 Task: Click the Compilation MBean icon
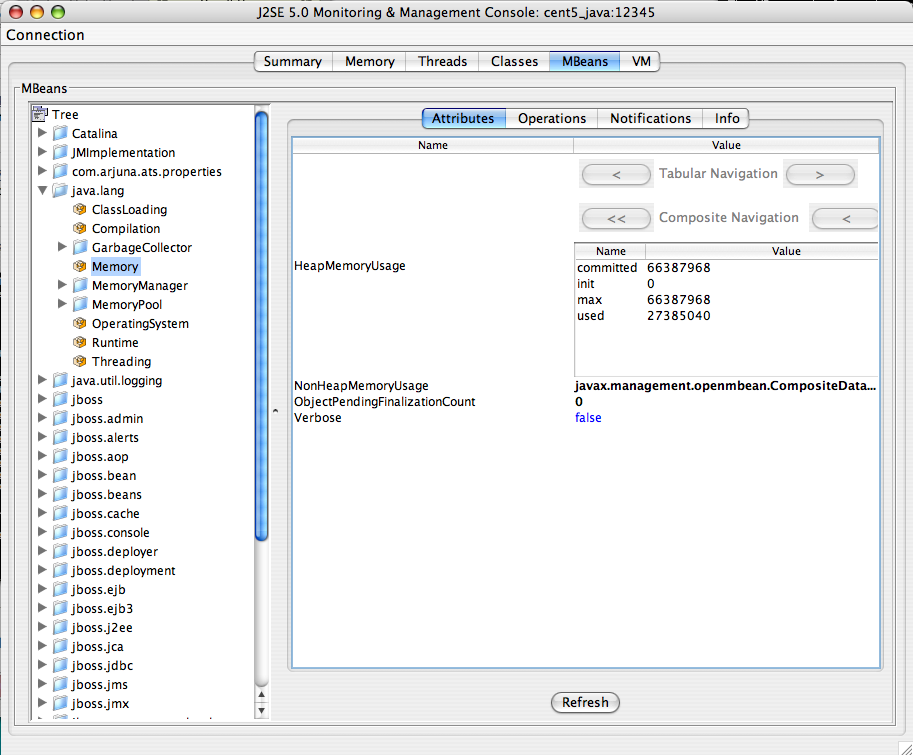[x=80, y=228]
